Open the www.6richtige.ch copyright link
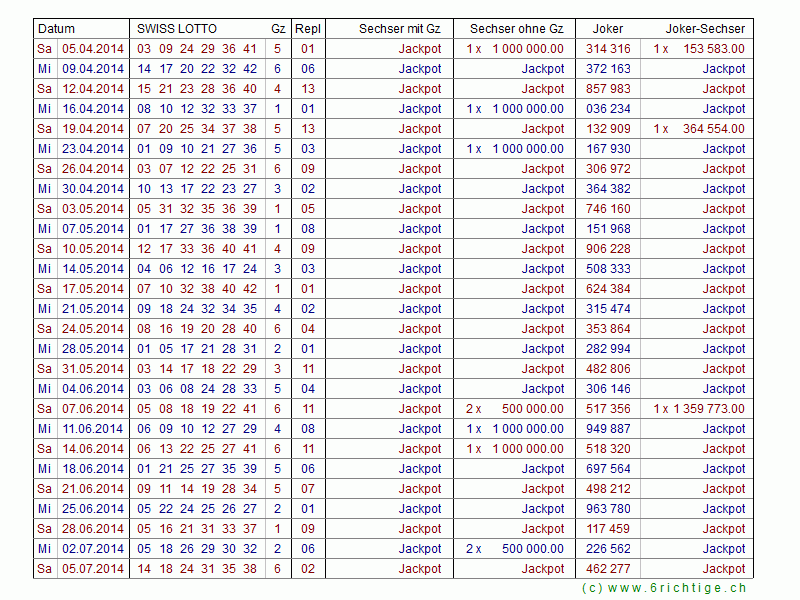800x600 pixels. tap(664, 588)
